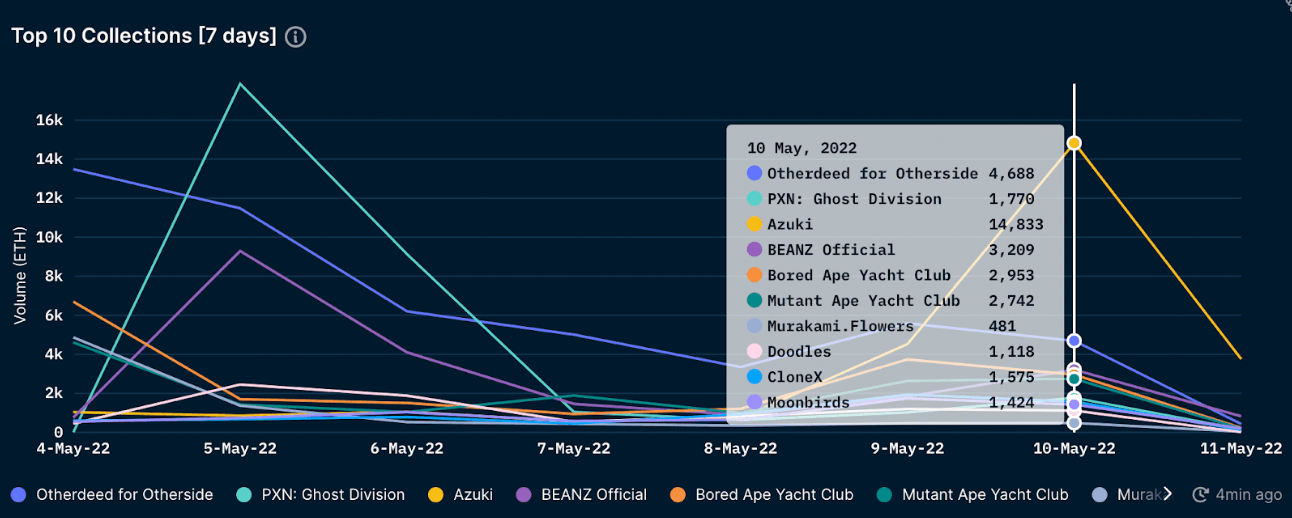Toggle Otherdeed for Otherside series in legend
This screenshot has height=518, width=1292.
coord(112,494)
